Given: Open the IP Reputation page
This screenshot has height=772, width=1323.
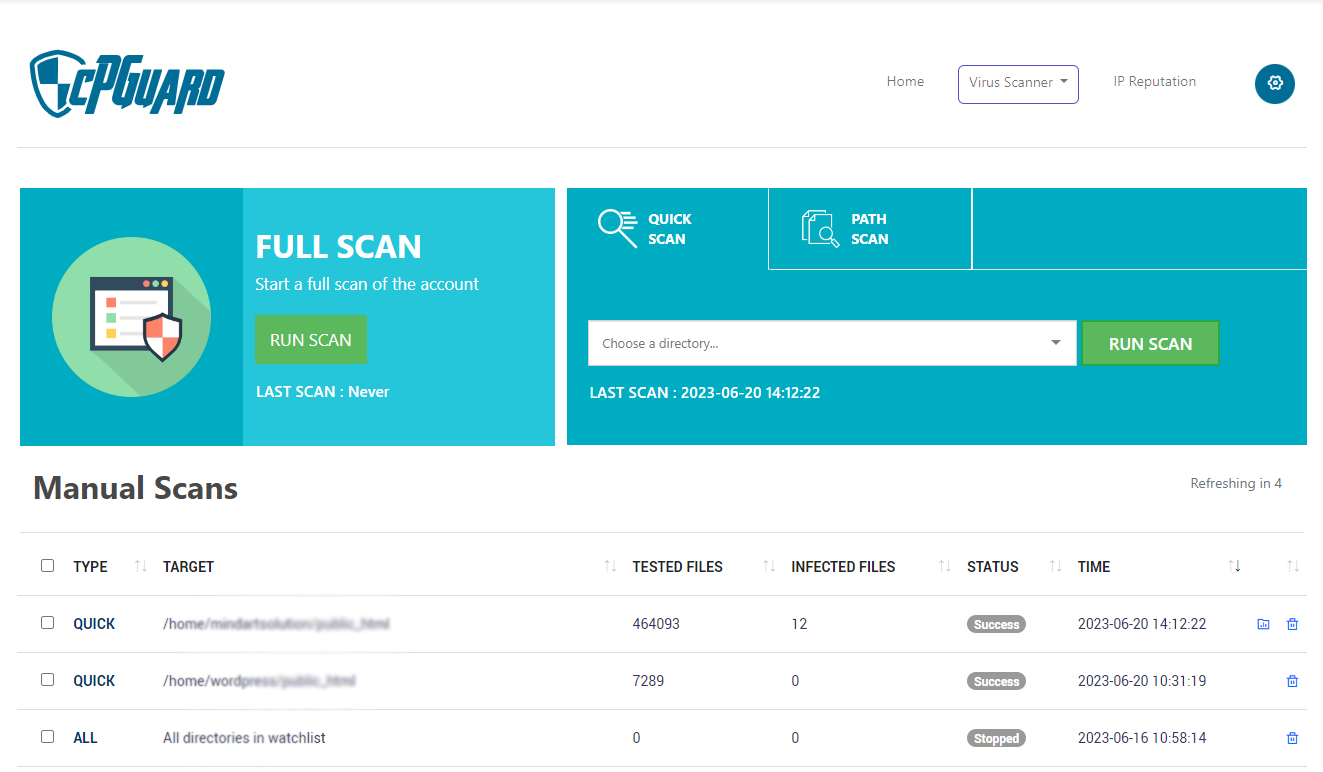Looking at the screenshot, I should pos(1154,81).
